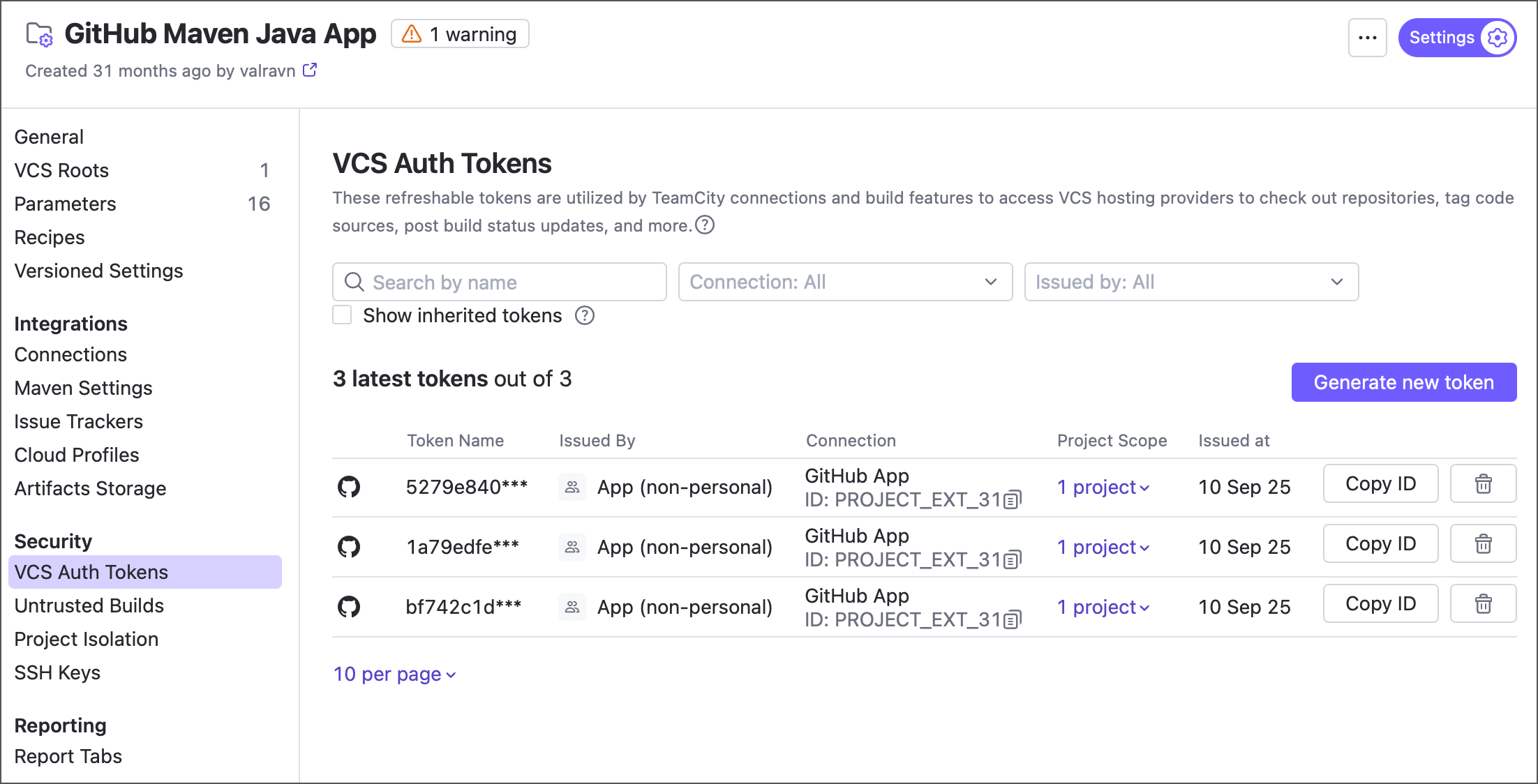The image size is (1538, 784).
Task: Open the VCS Roots section
Action: [61, 169]
